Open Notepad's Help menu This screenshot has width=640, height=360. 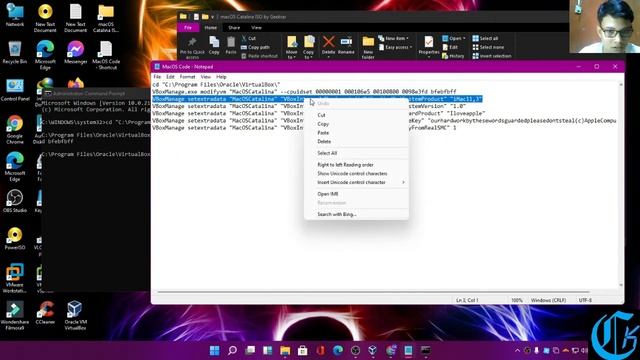(x=221, y=77)
